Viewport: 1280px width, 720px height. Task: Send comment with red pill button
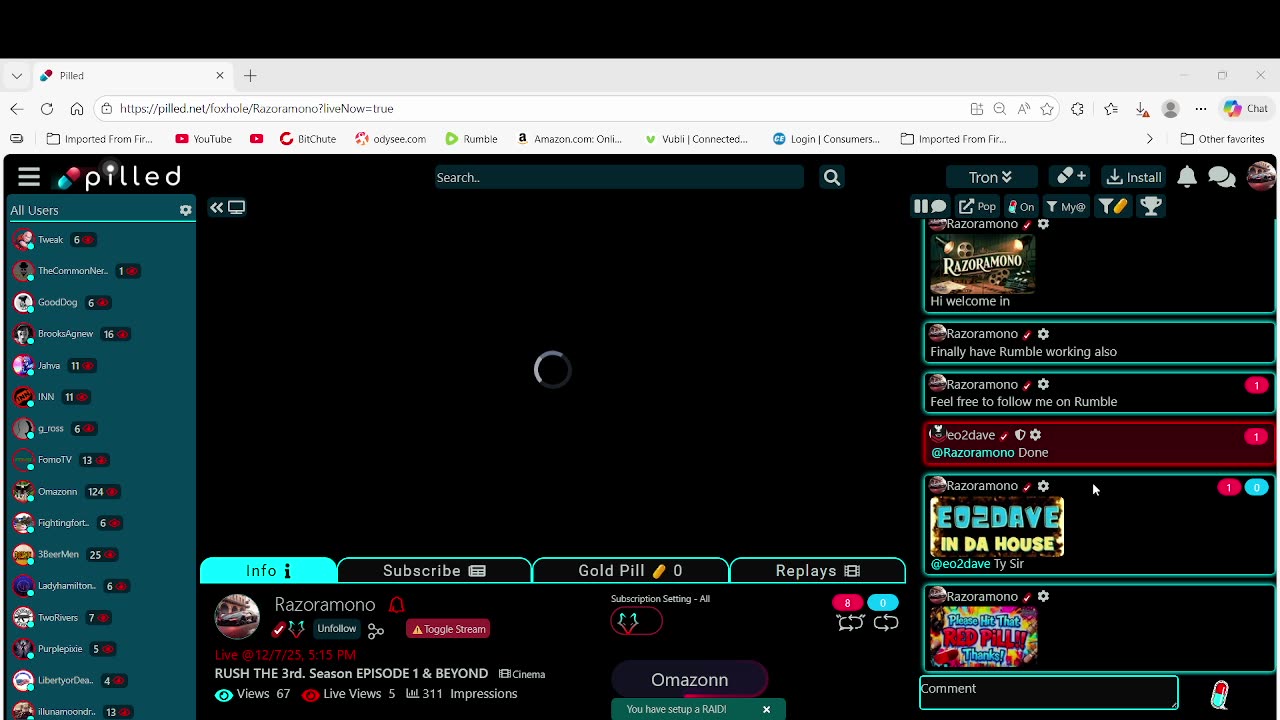click(x=1219, y=695)
